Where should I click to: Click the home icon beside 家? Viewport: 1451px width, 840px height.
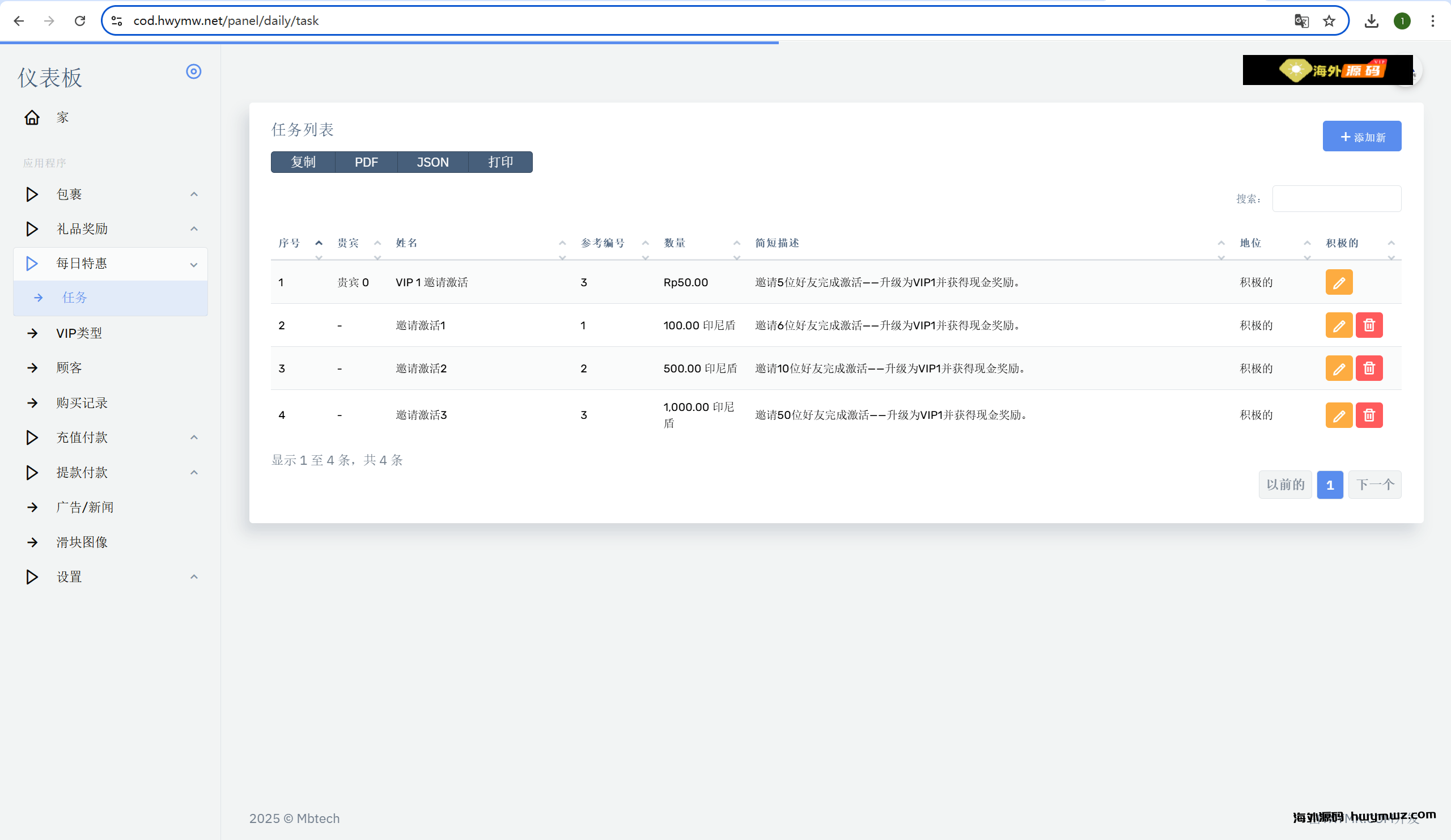click(x=32, y=117)
